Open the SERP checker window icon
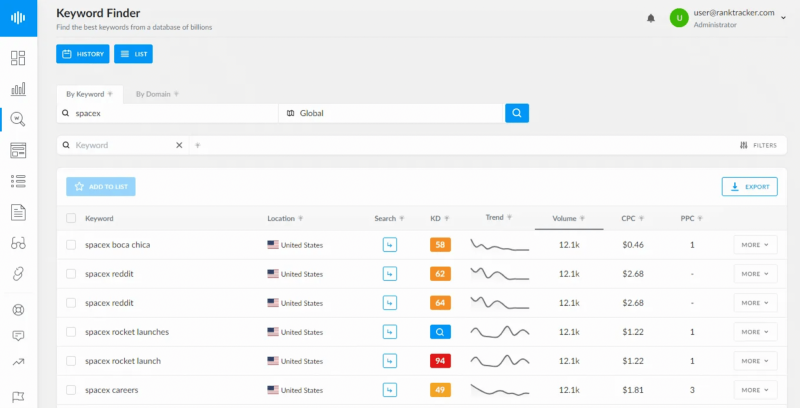Screen dimensions: 800x408 pos(18,150)
